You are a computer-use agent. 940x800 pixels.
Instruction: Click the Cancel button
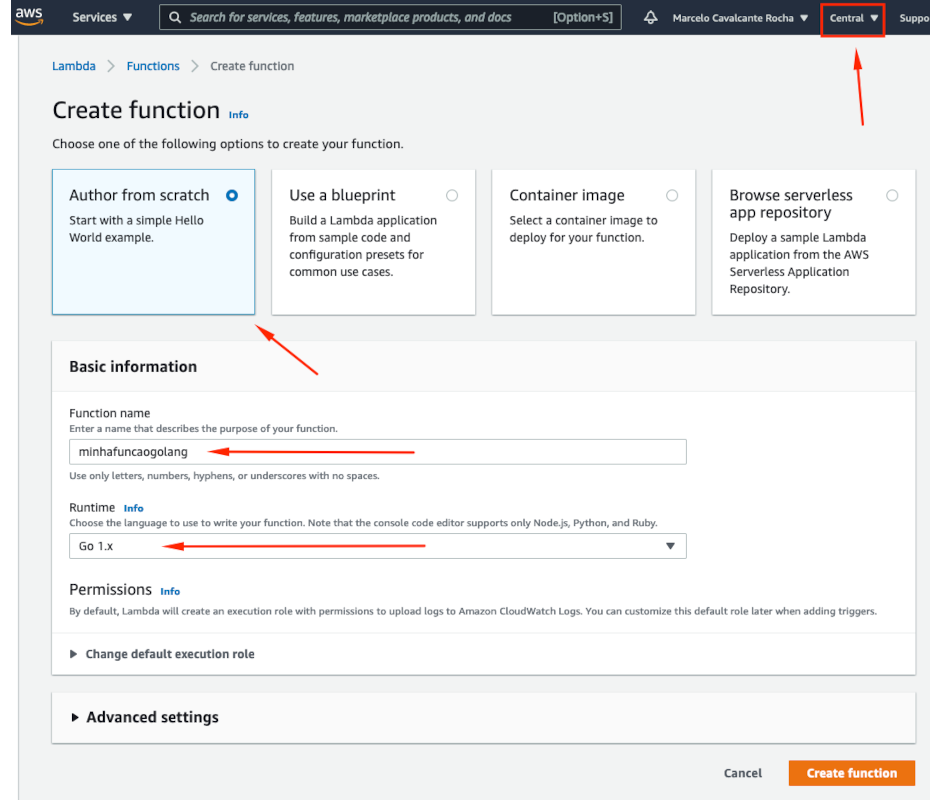[743, 773]
